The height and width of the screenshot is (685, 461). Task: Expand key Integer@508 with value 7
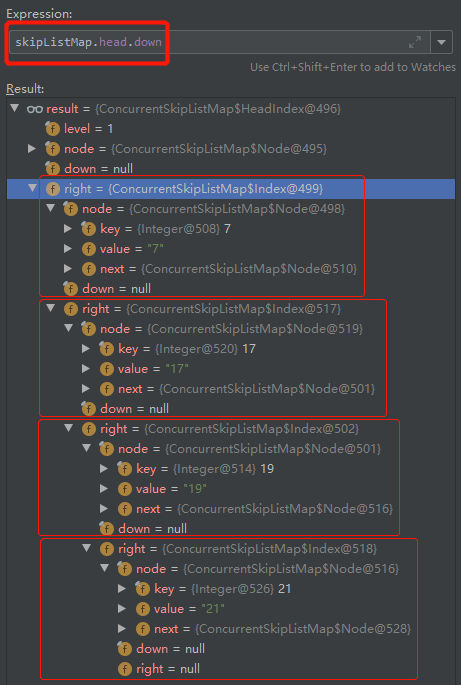[x=68, y=228]
